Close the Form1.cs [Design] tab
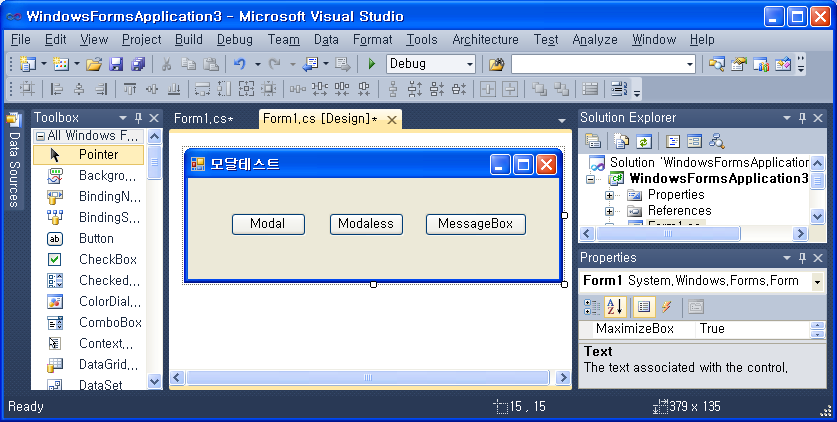This screenshot has height=422, width=837. [x=392, y=120]
